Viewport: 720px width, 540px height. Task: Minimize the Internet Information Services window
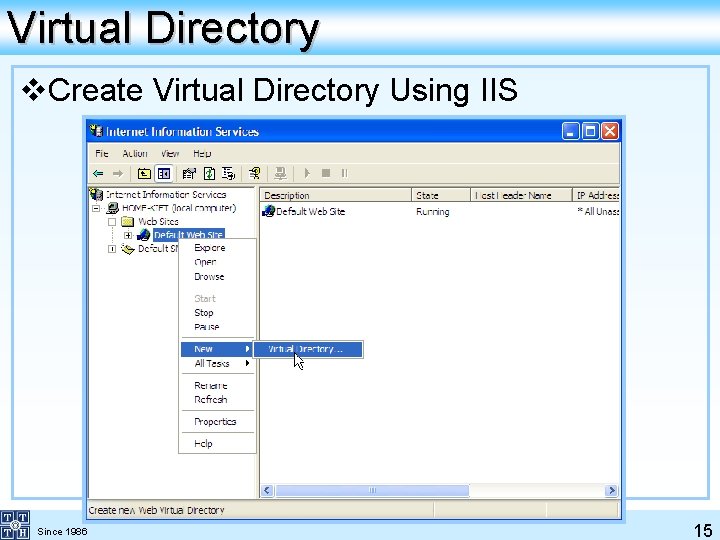point(571,131)
